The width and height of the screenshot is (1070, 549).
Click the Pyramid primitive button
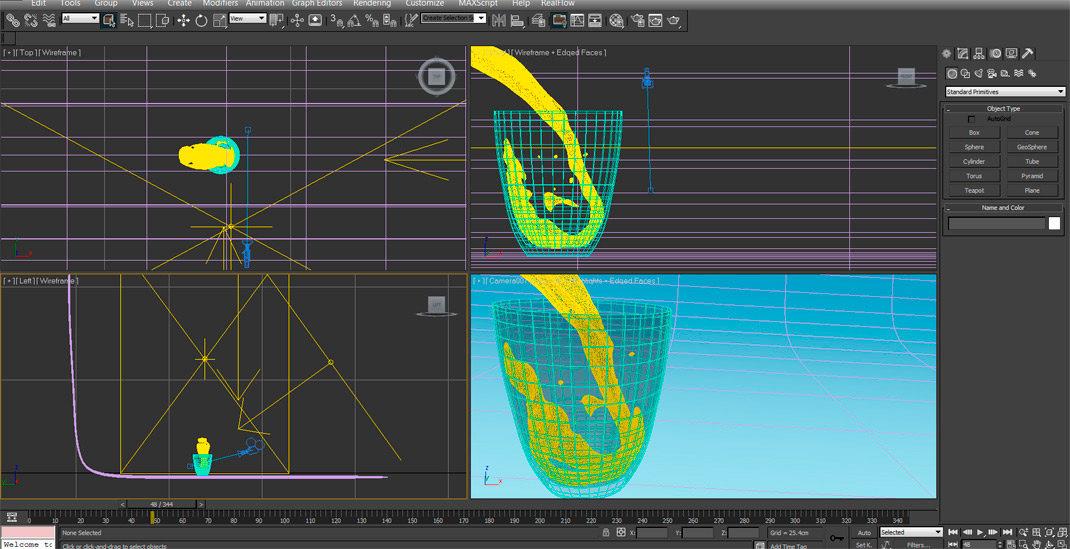coord(1032,176)
